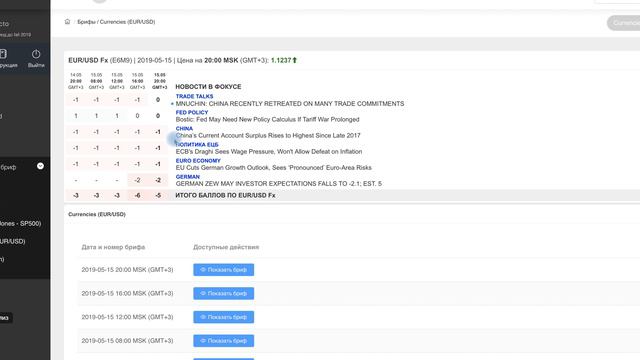
Task: Click the 2019-05-15 20:00 MSK date entry
Action: [127, 270]
